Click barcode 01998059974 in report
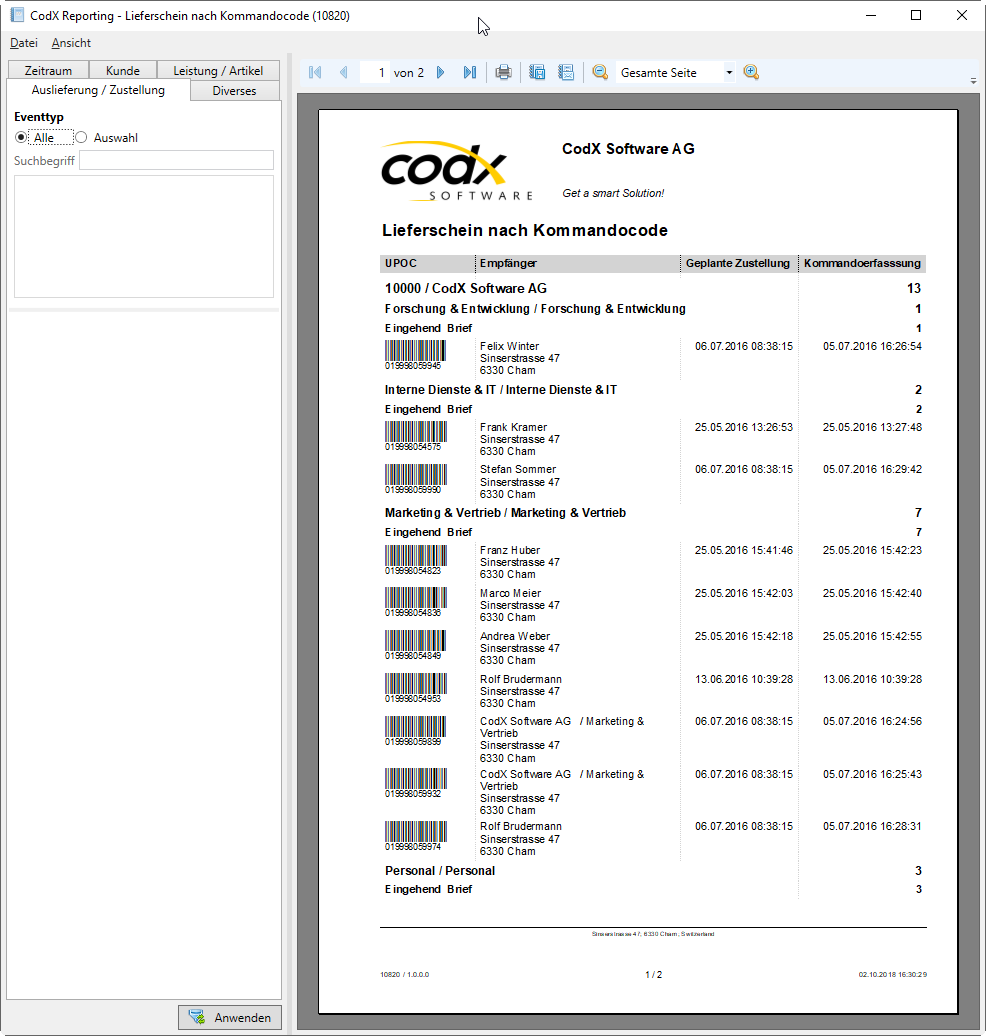Screen dimensions: 986x1036 pos(416,836)
